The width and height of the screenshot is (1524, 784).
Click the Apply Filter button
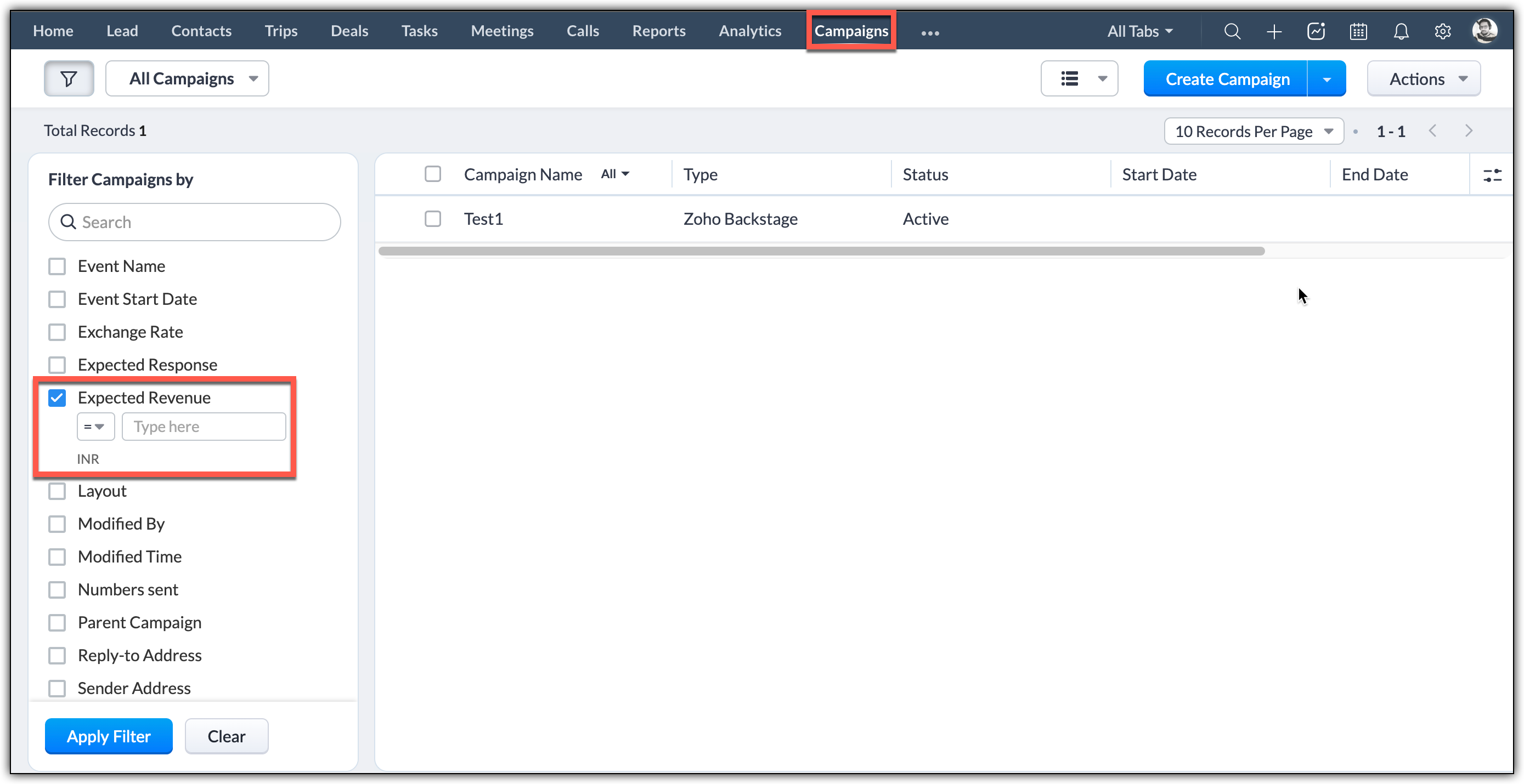(x=108, y=736)
